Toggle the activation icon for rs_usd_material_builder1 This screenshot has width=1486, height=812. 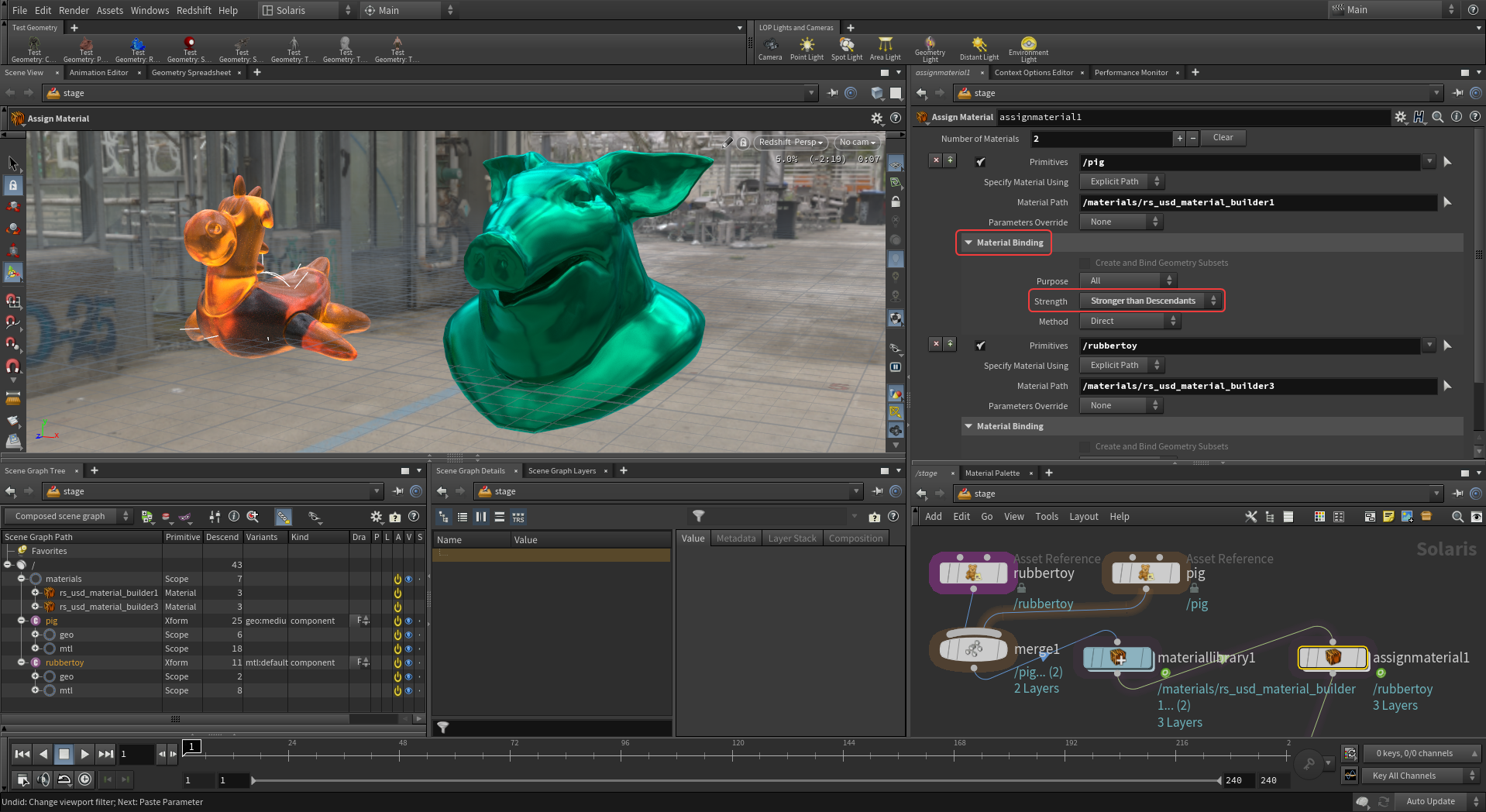tap(397, 593)
